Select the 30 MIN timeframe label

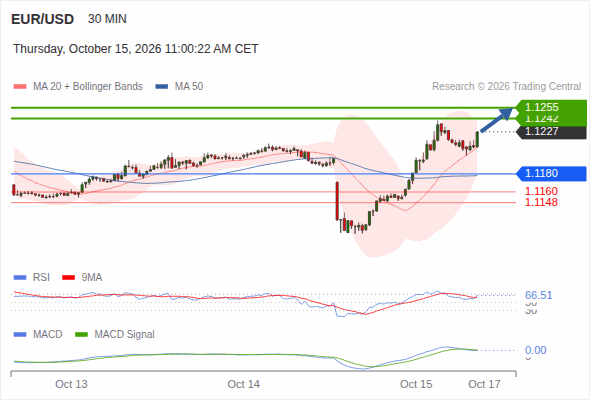click(107, 19)
